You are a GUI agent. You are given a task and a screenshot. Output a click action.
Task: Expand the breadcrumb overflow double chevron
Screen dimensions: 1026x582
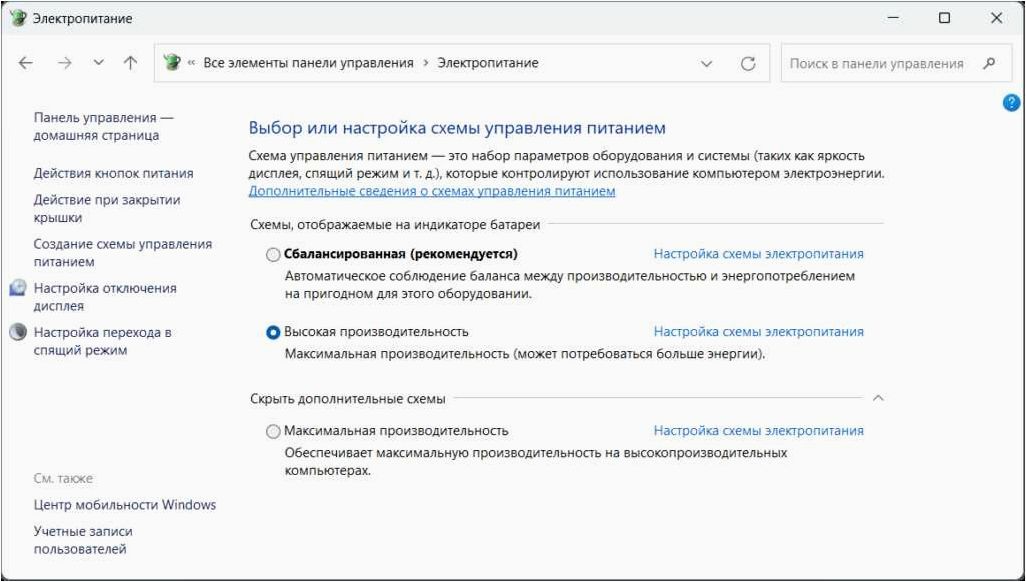(192, 64)
